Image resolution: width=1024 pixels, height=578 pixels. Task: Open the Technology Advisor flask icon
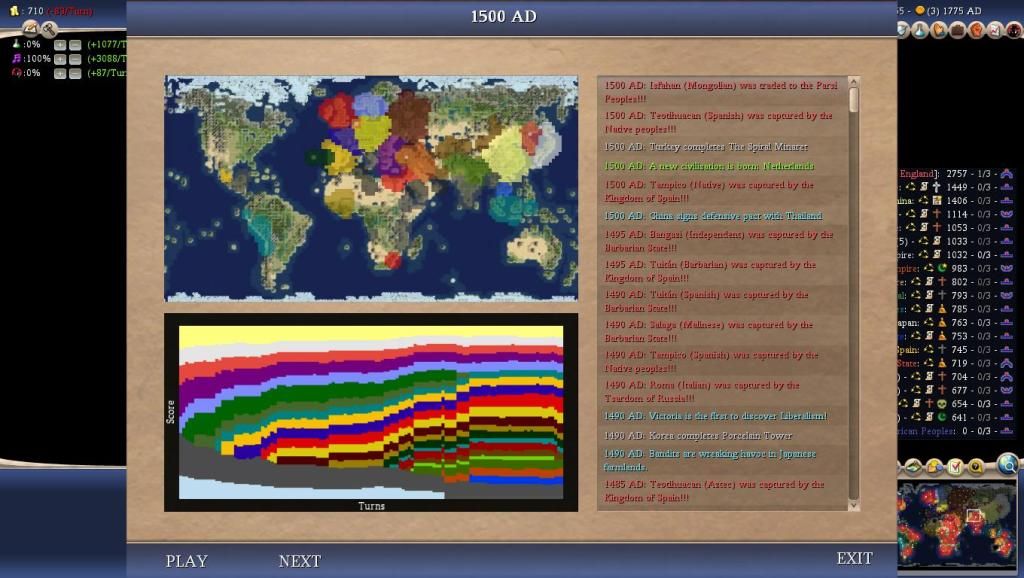click(921, 30)
